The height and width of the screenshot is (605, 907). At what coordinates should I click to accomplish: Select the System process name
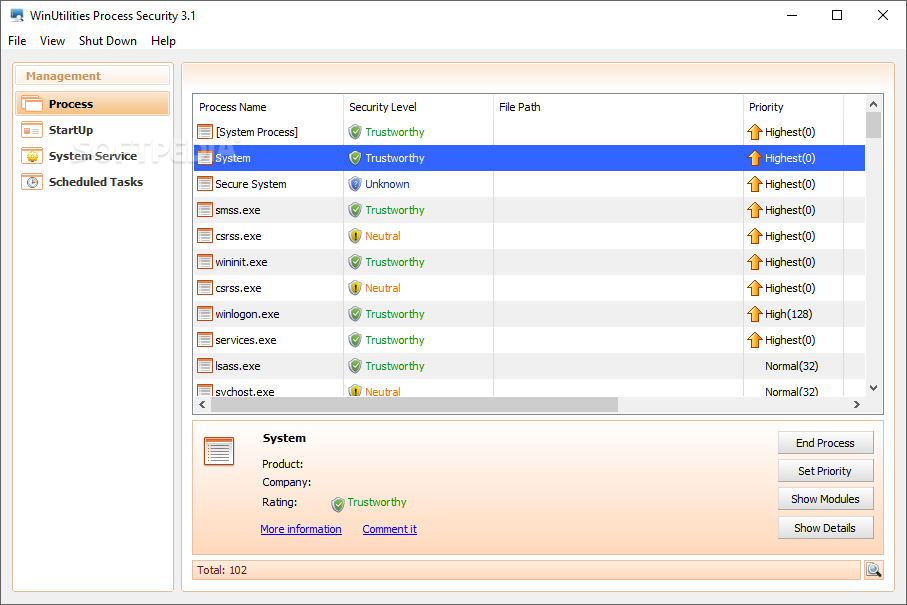tap(233, 158)
